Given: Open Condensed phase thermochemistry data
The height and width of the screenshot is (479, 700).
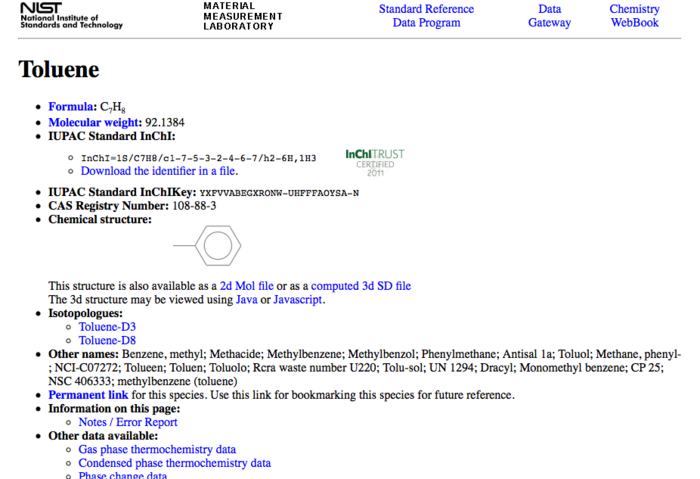Looking at the screenshot, I should pos(174,463).
